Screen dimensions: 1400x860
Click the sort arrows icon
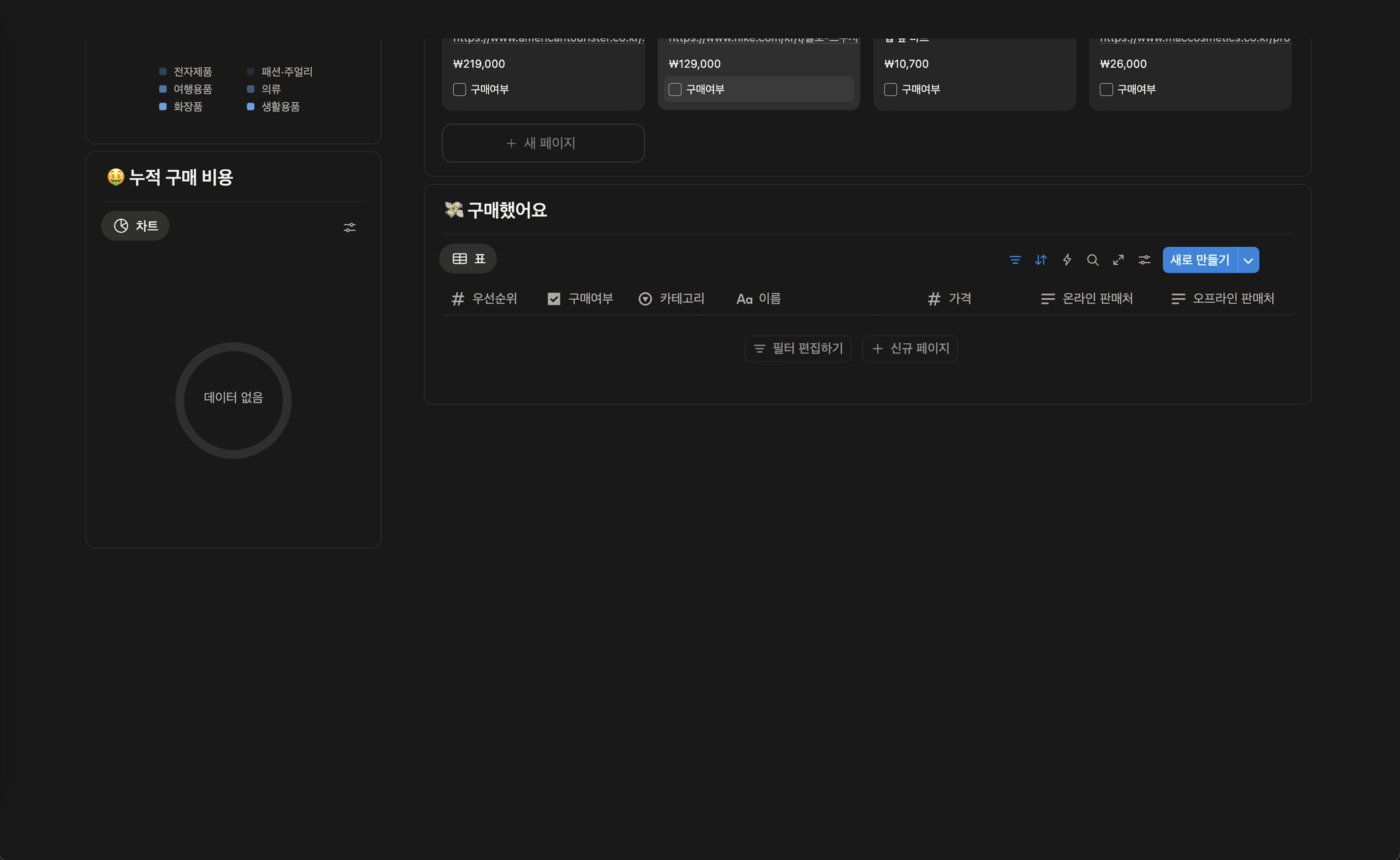pyautogui.click(x=1040, y=260)
